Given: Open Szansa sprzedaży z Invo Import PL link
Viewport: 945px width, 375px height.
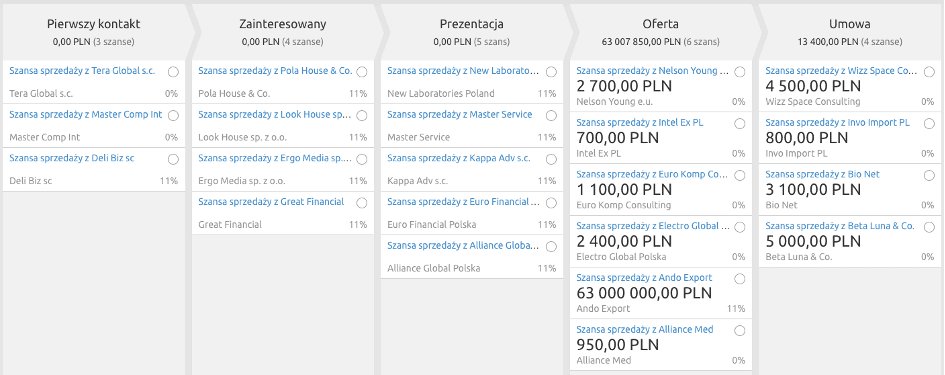Looking at the screenshot, I should [838, 122].
